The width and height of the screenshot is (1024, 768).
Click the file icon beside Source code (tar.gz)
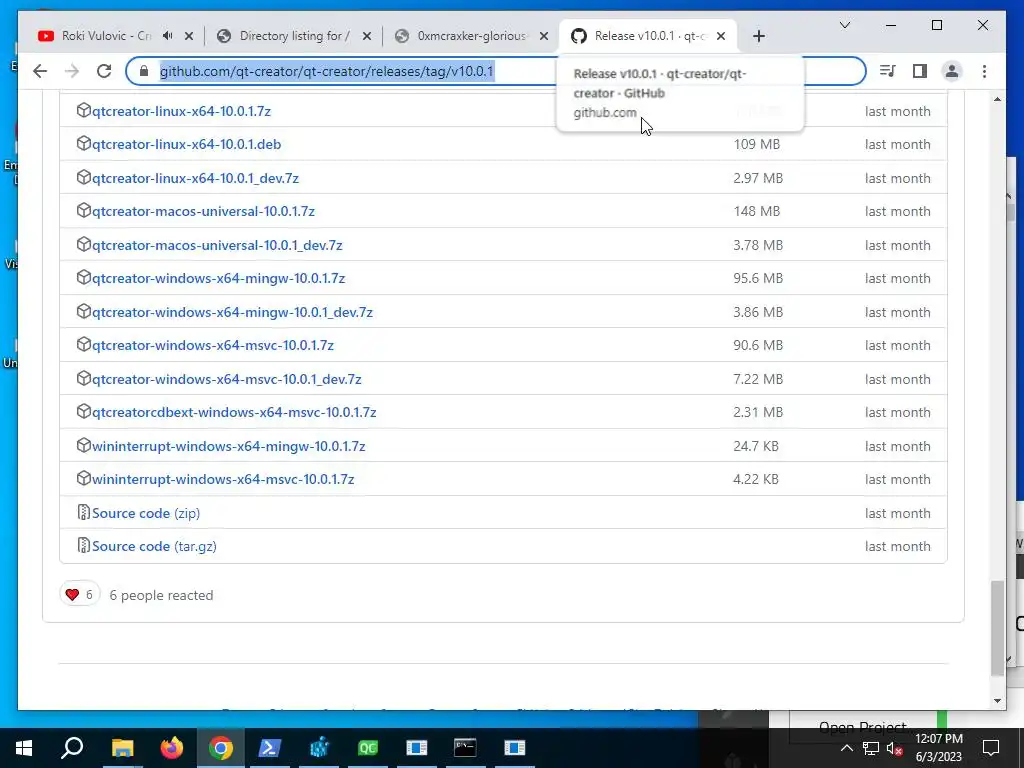click(x=84, y=546)
